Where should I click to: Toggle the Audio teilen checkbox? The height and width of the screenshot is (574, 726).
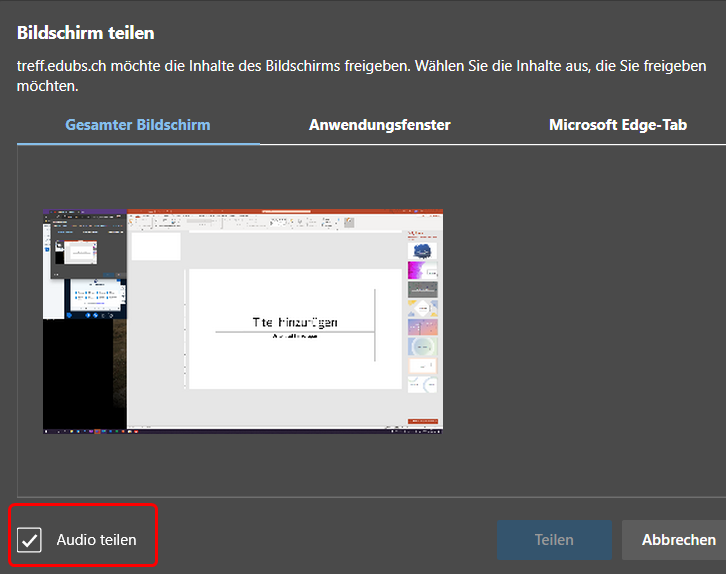(x=30, y=540)
